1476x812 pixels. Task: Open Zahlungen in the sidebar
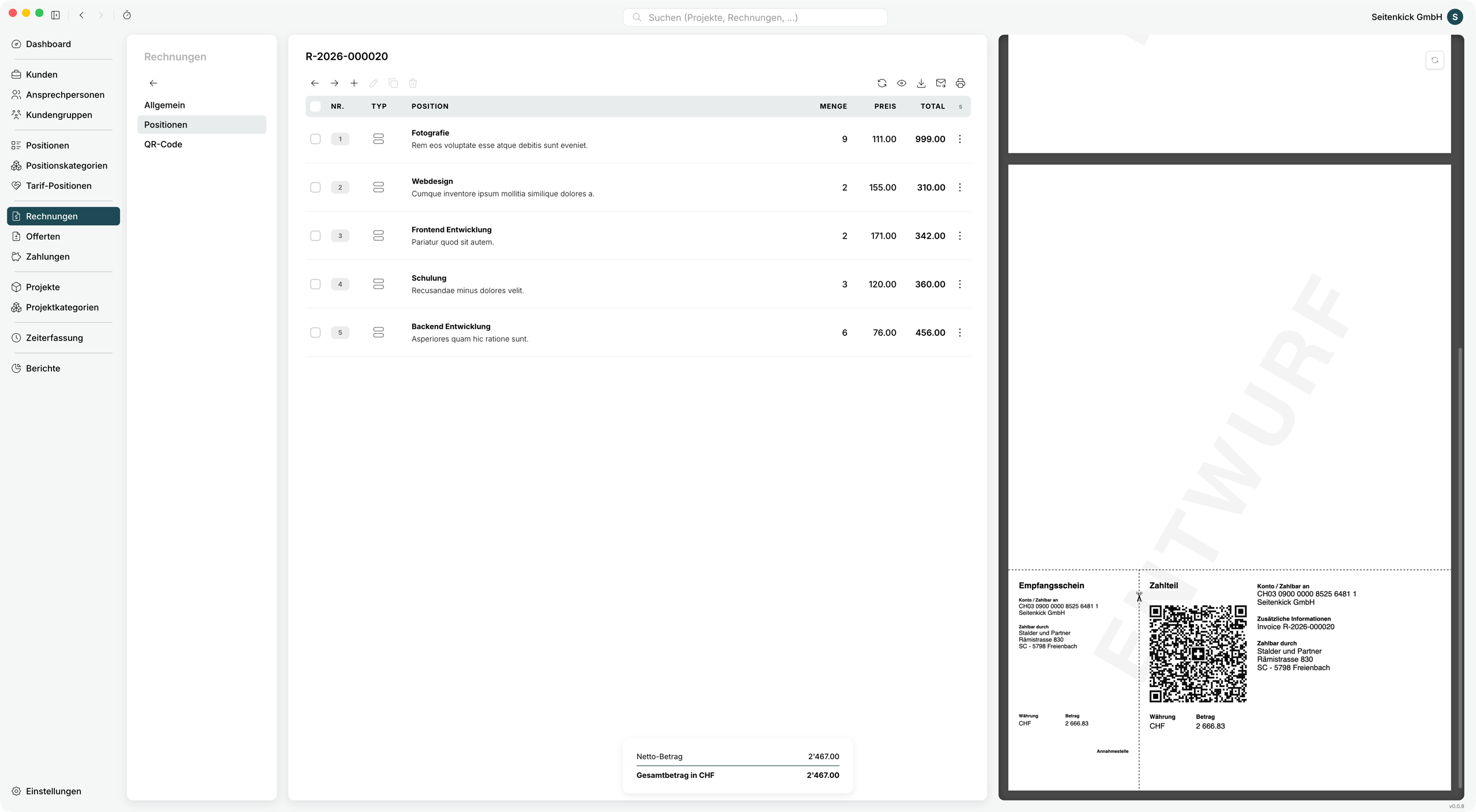pos(63,256)
